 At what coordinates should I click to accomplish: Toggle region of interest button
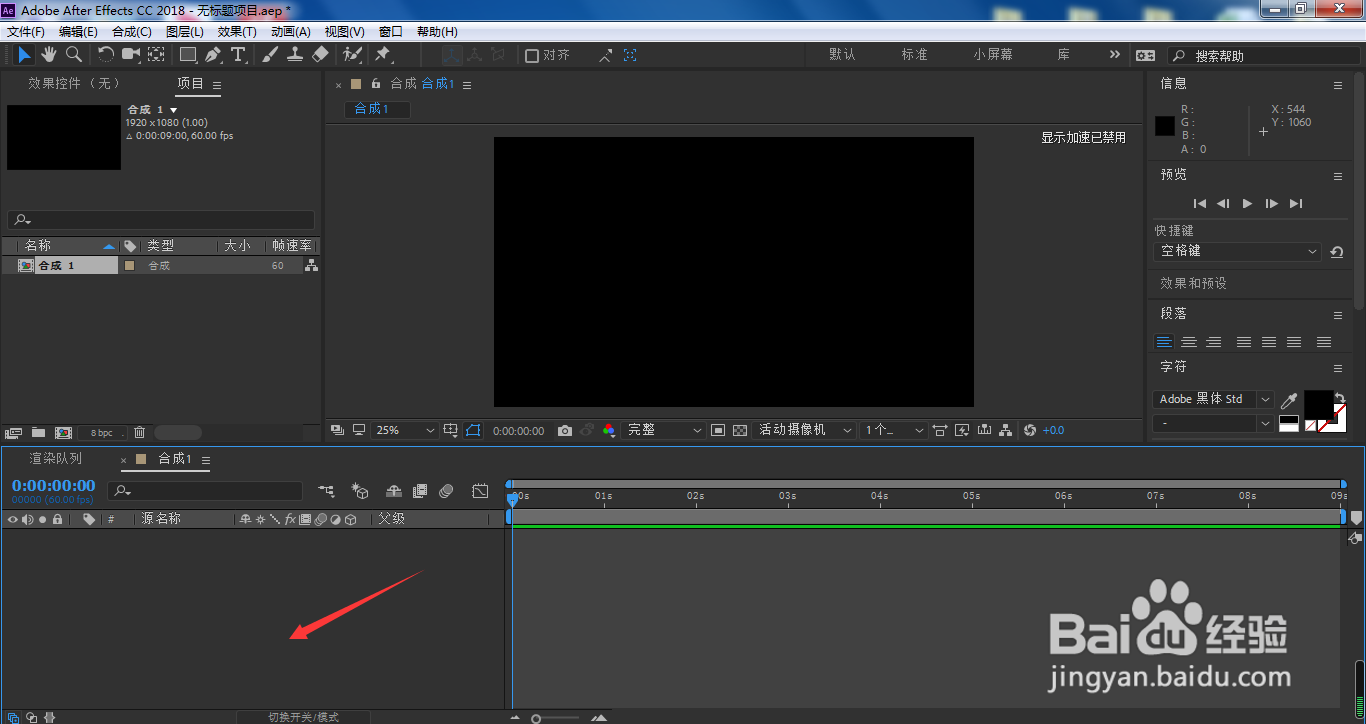(718, 430)
